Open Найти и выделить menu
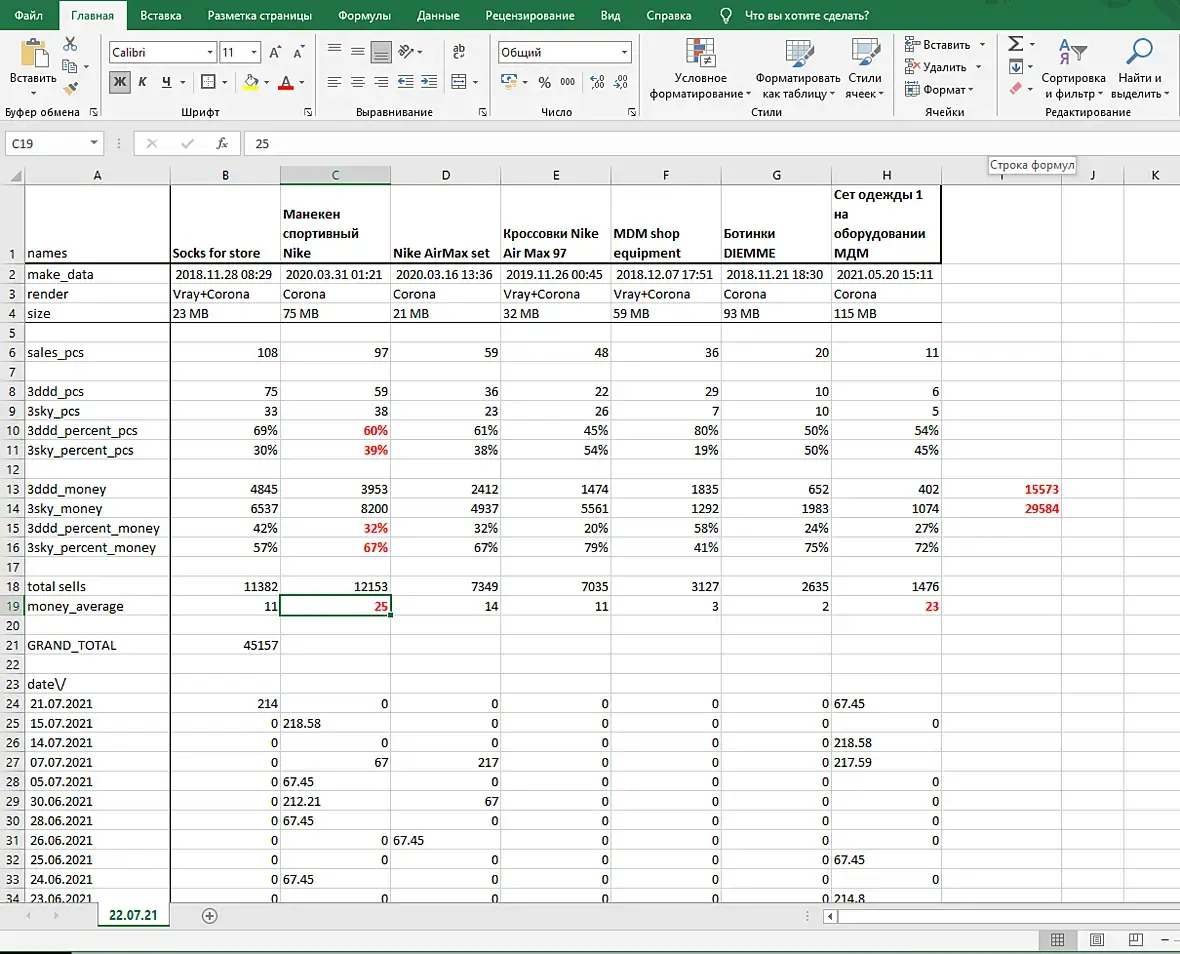Image resolution: width=1180 pixels, height=954 pixels. [x=1140, y=68]
